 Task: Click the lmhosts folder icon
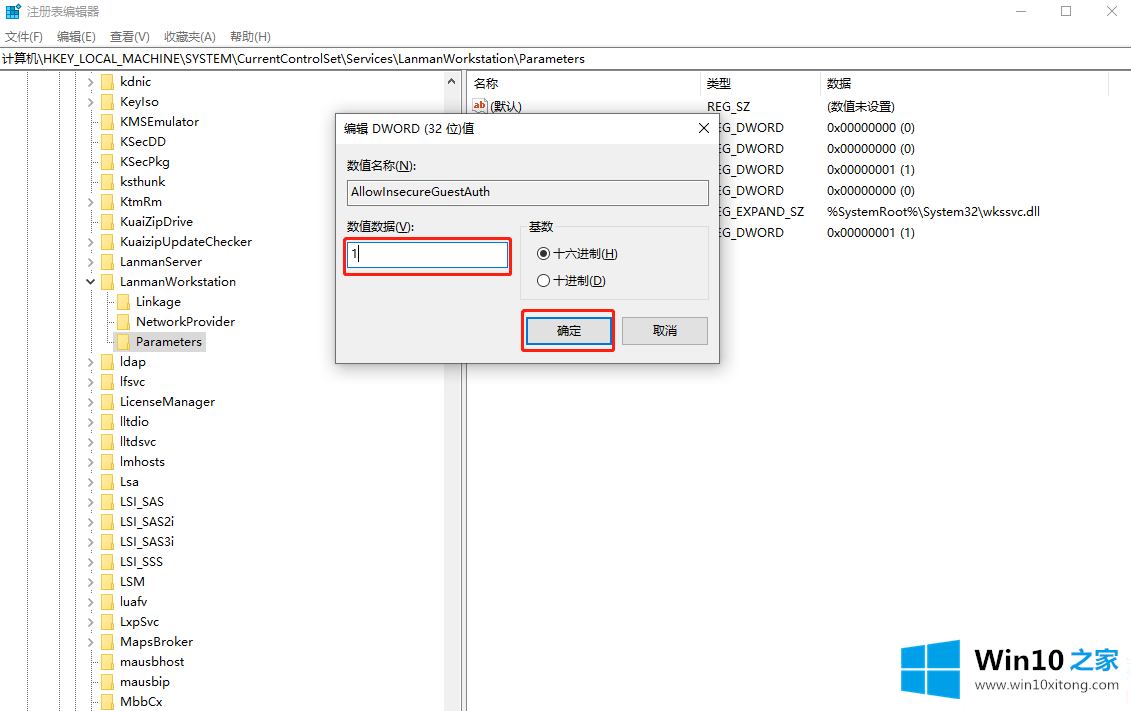click(107, 462)
